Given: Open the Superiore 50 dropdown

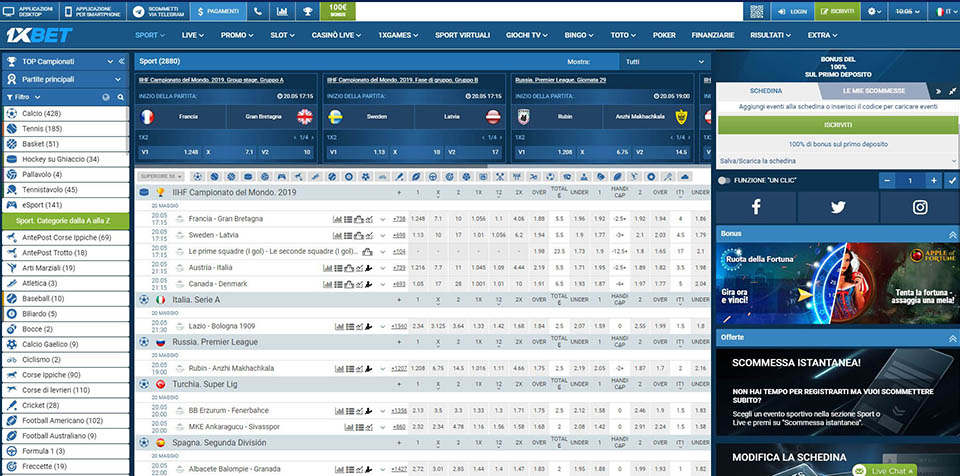Looking at the screenshot, I should tap(161, 176).
